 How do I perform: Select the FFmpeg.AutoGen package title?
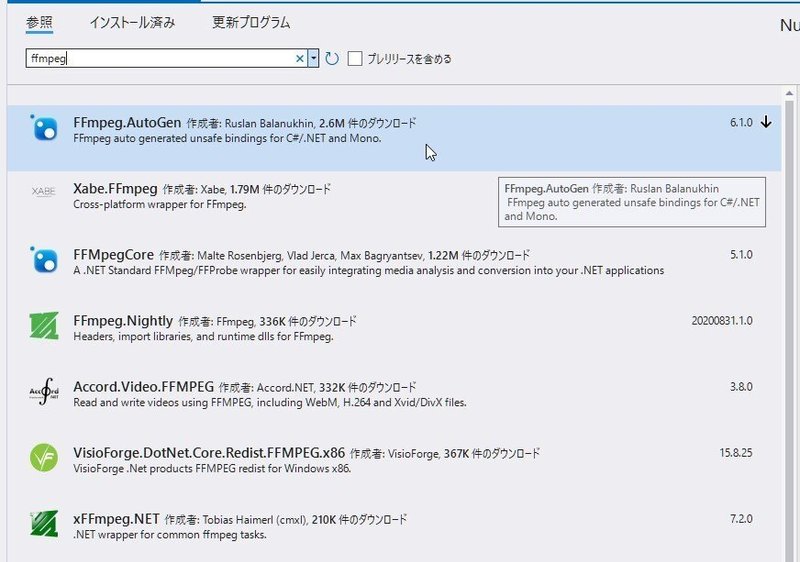(x=127, y=122)
